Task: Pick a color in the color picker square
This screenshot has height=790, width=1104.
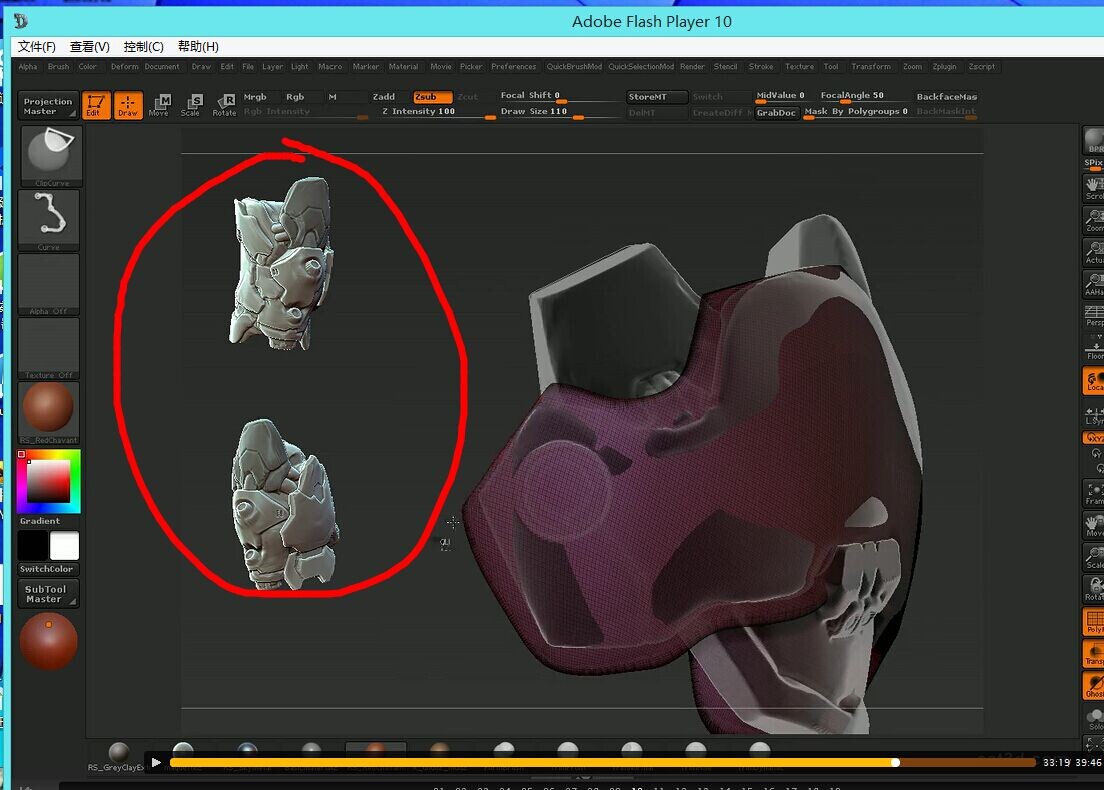Action: click(49, 482)
